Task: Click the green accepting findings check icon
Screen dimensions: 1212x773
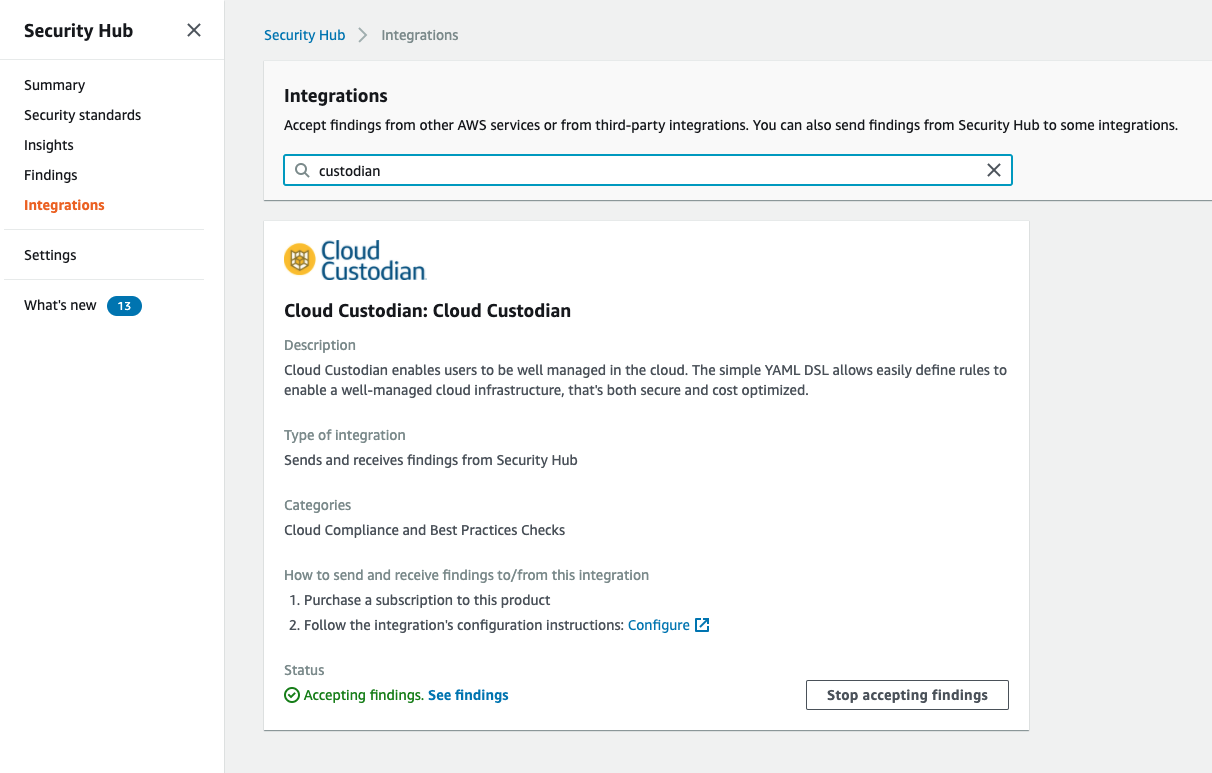Action: [292, 695]
